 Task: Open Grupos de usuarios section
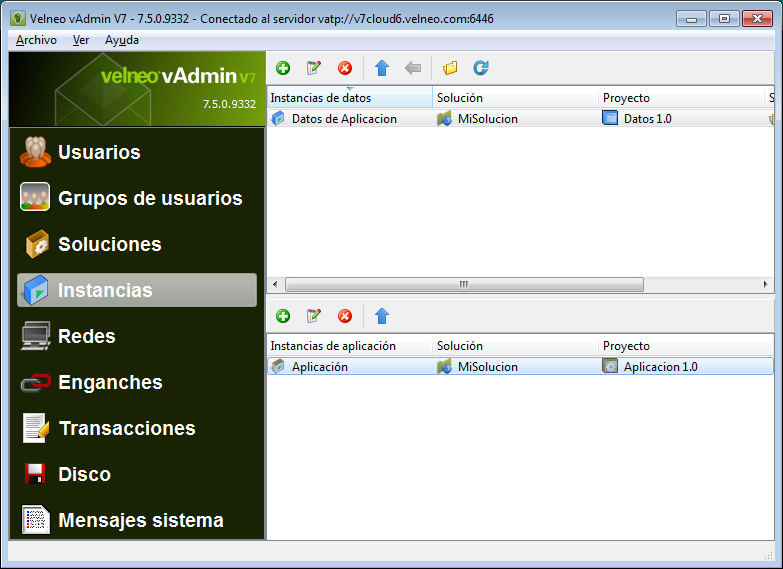pos(137,198)
